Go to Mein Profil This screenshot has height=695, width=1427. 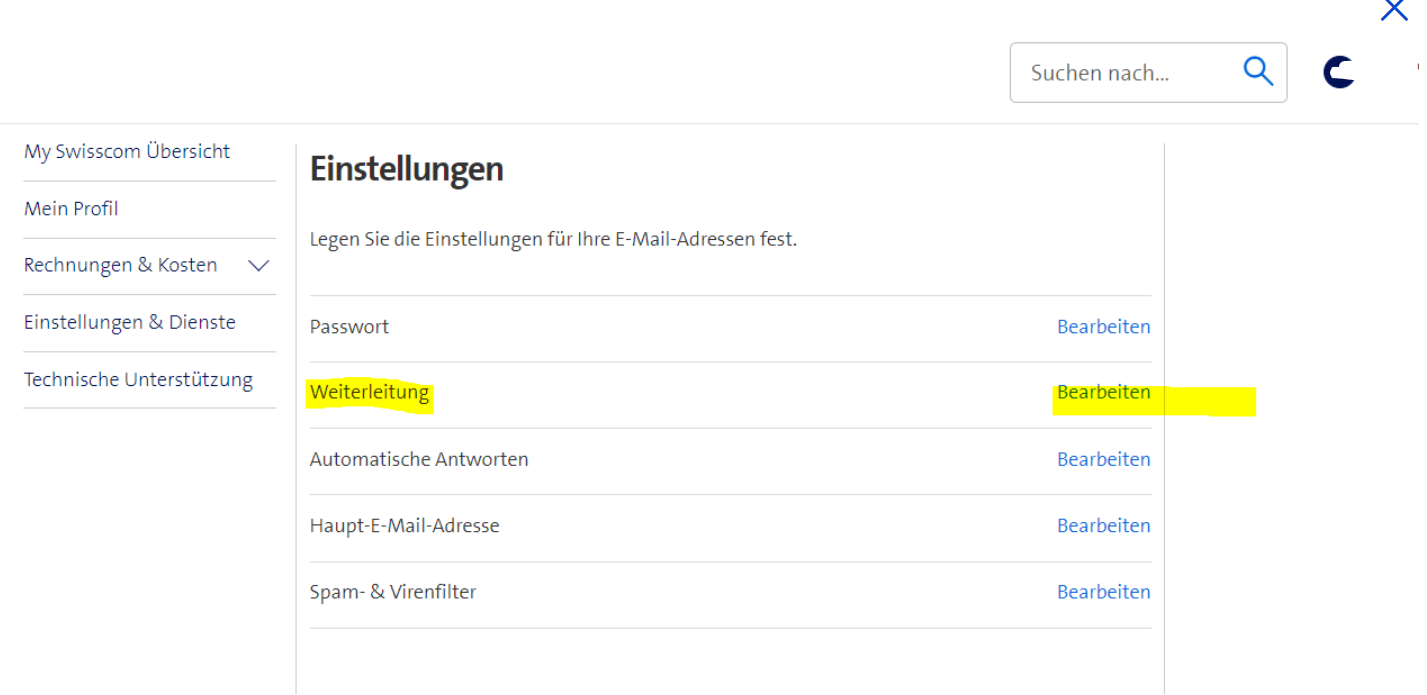71,209
